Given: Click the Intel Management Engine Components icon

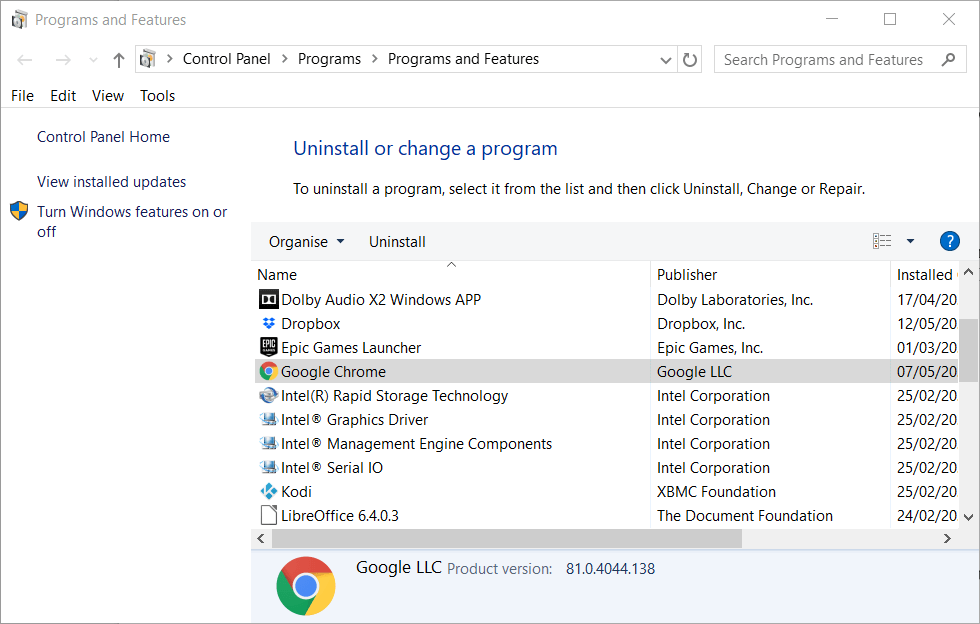Looking at the screenshot, I should coord(269,443).
